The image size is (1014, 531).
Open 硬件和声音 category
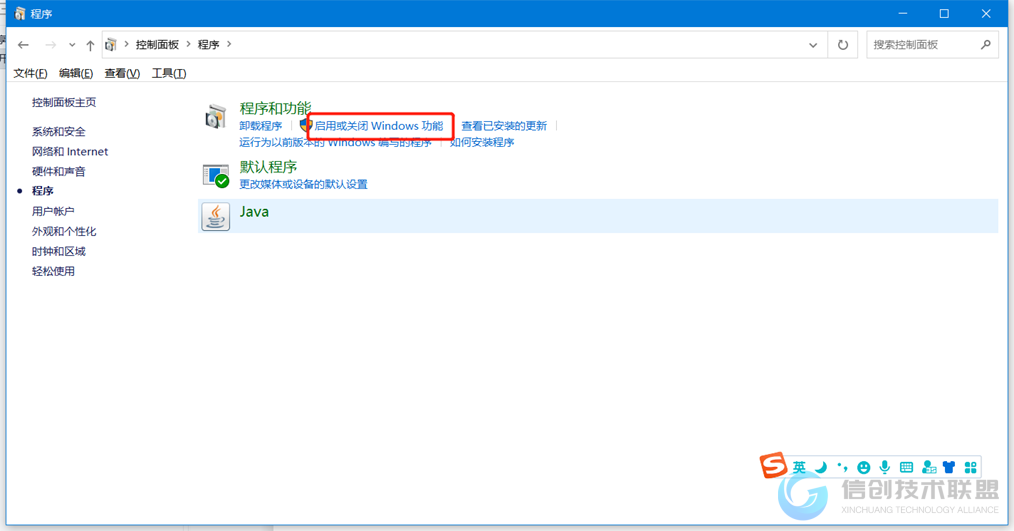(59, 171)
